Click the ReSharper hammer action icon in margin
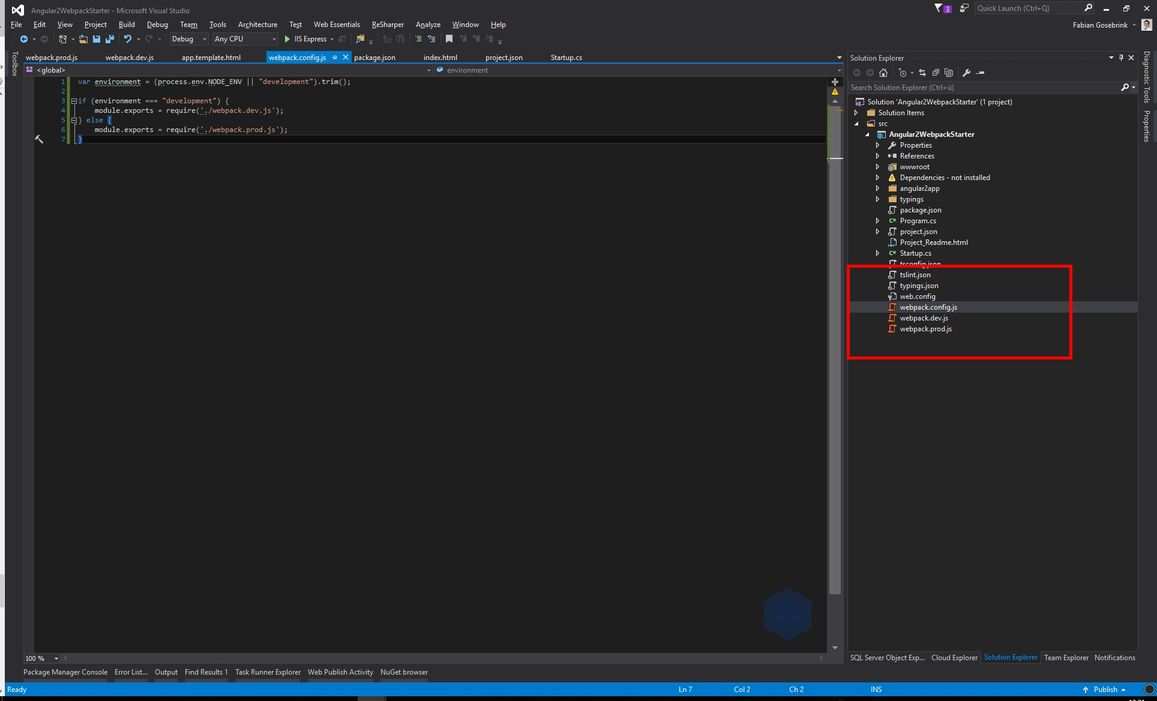Screen dimensions: 1157x701 (39, 139)
